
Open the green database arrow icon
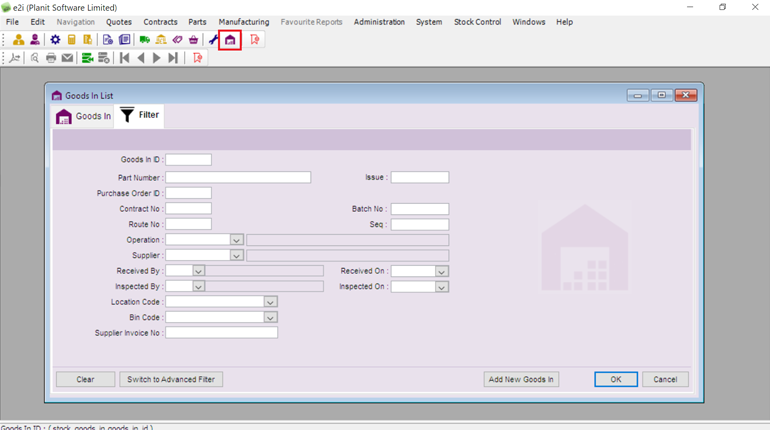point(87,58)
